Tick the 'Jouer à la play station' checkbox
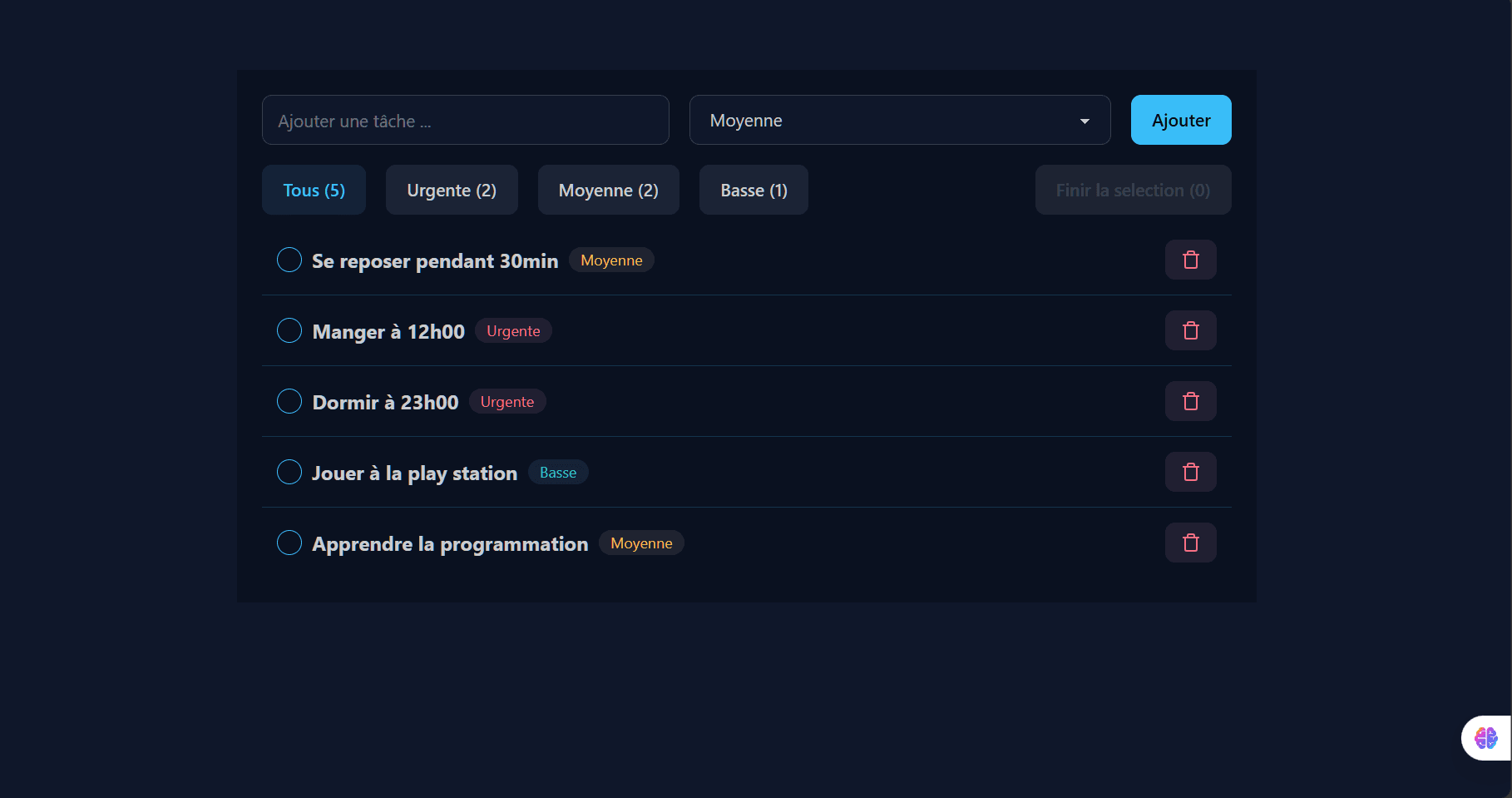 (x=289, y=472)
